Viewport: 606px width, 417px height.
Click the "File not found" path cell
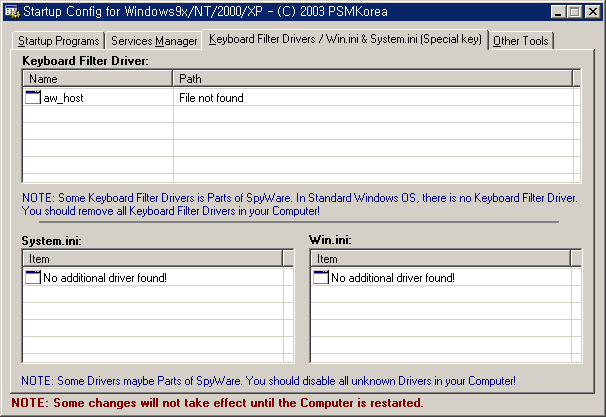pyautogui.click(x=211, y=98)
